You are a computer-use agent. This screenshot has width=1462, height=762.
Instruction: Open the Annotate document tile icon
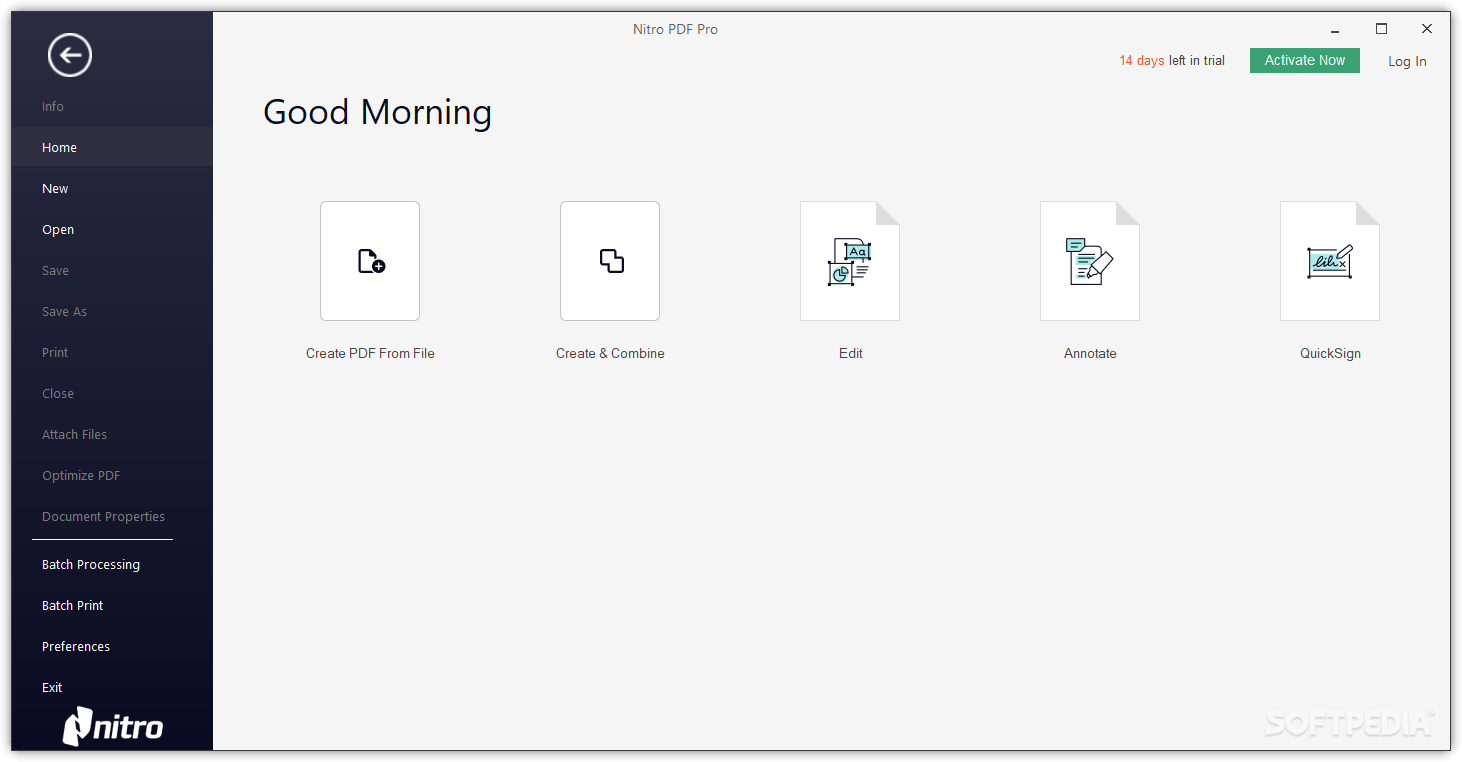click(x=1090, y=261)
